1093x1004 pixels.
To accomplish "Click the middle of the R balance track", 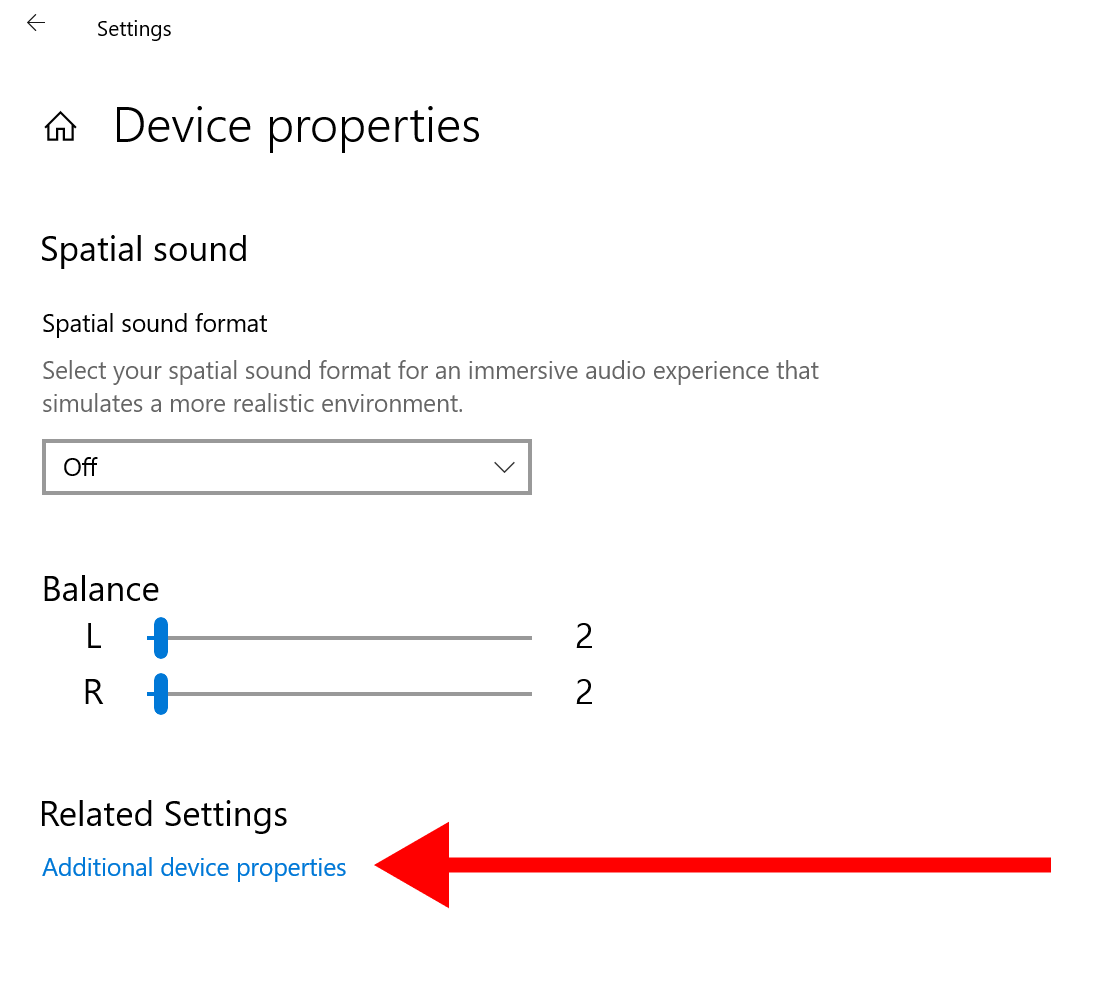I will (x=345, y=693).
